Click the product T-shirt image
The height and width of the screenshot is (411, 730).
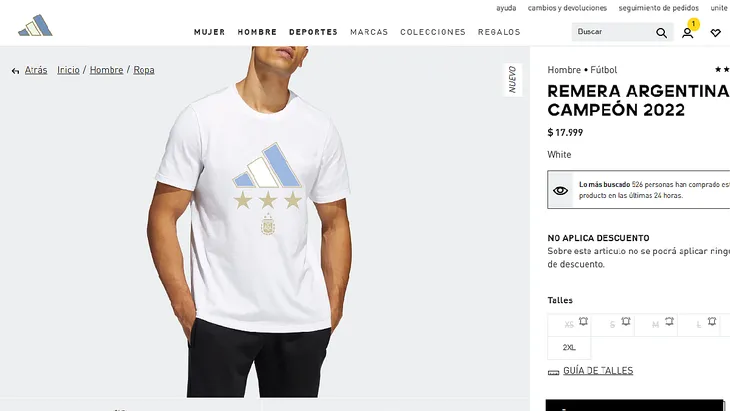255,222
